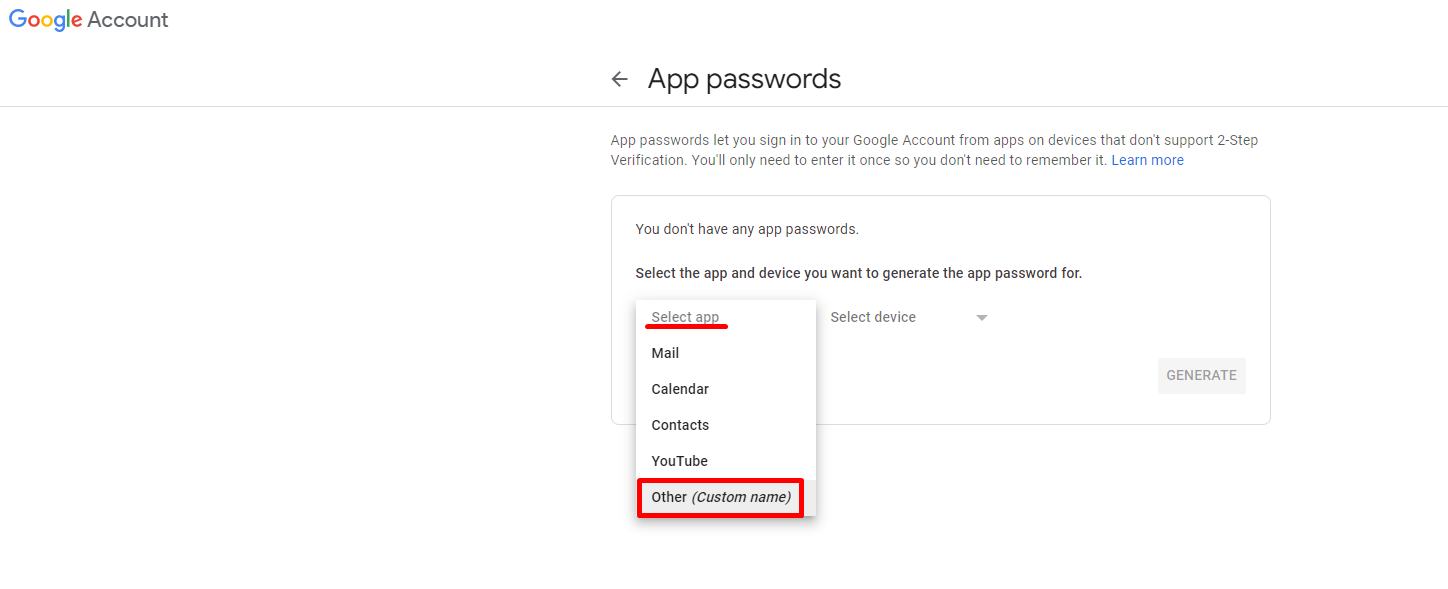Open the Select device dropdown
1448x589 pixels.
point(909,317)
